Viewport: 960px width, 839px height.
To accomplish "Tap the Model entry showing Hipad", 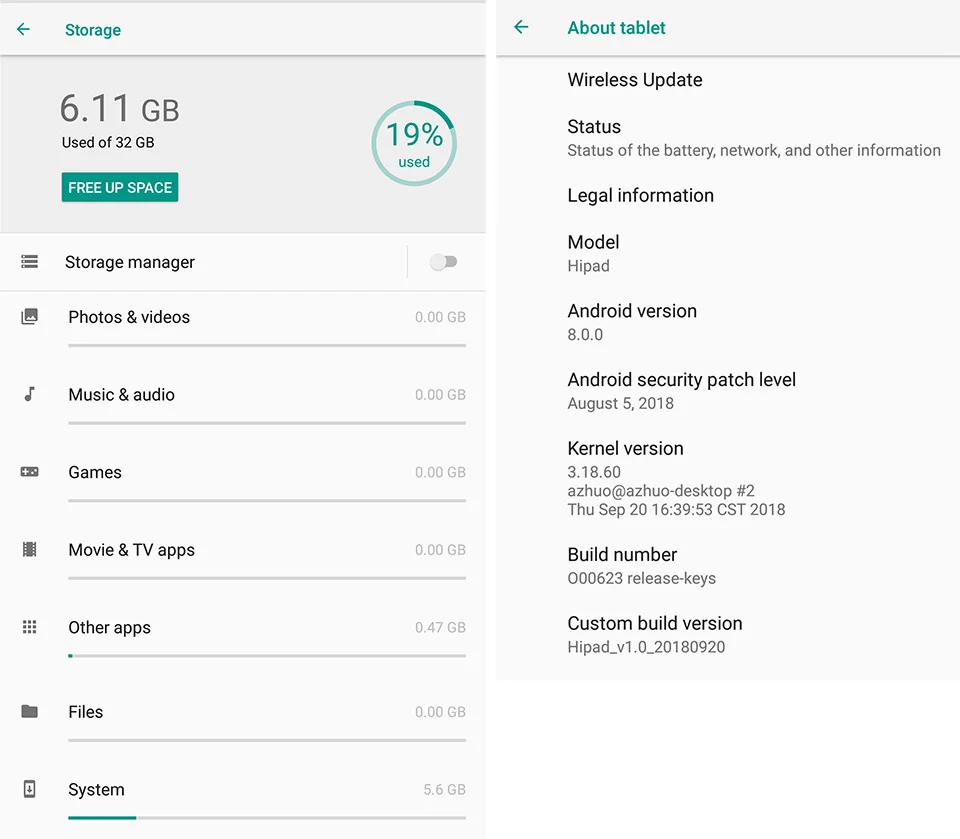I will tap(728, 254).
